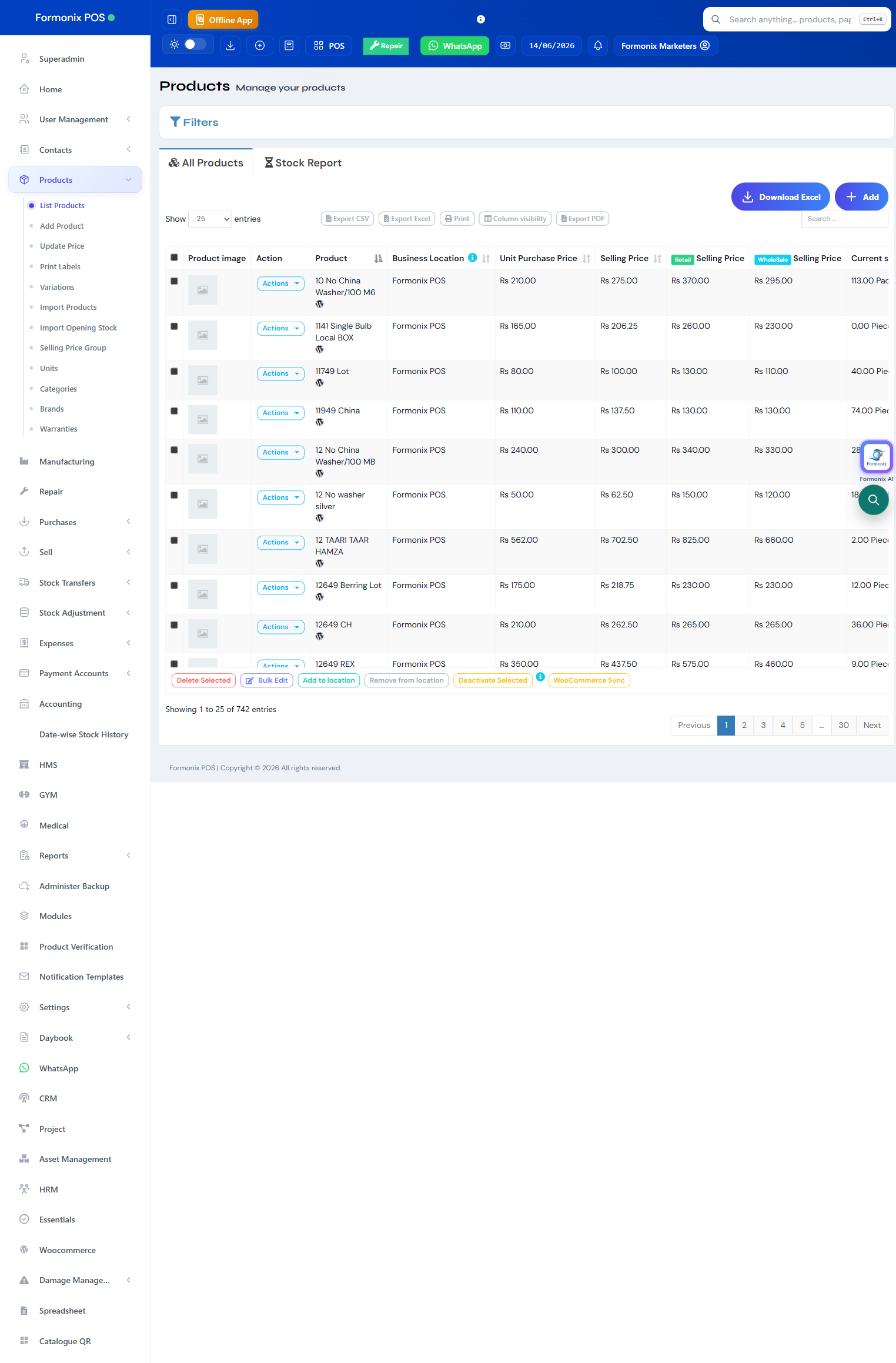Open the notifications bell icon
Image resolution: width=896 pixels, height=1363 pixels.
pyautogui.click(x=598, y=46)
